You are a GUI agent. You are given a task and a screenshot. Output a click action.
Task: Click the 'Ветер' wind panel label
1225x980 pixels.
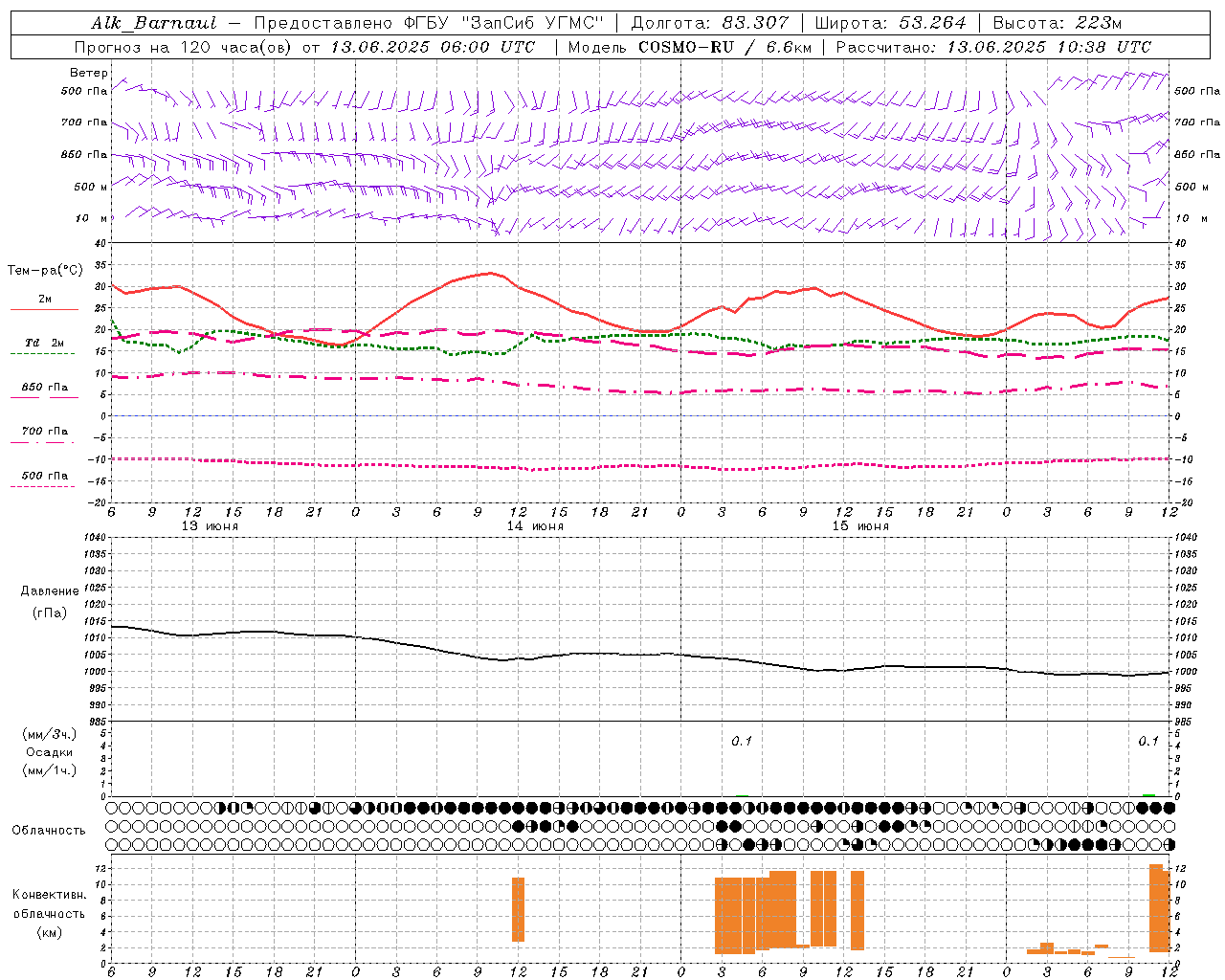[x=89, y=73]
